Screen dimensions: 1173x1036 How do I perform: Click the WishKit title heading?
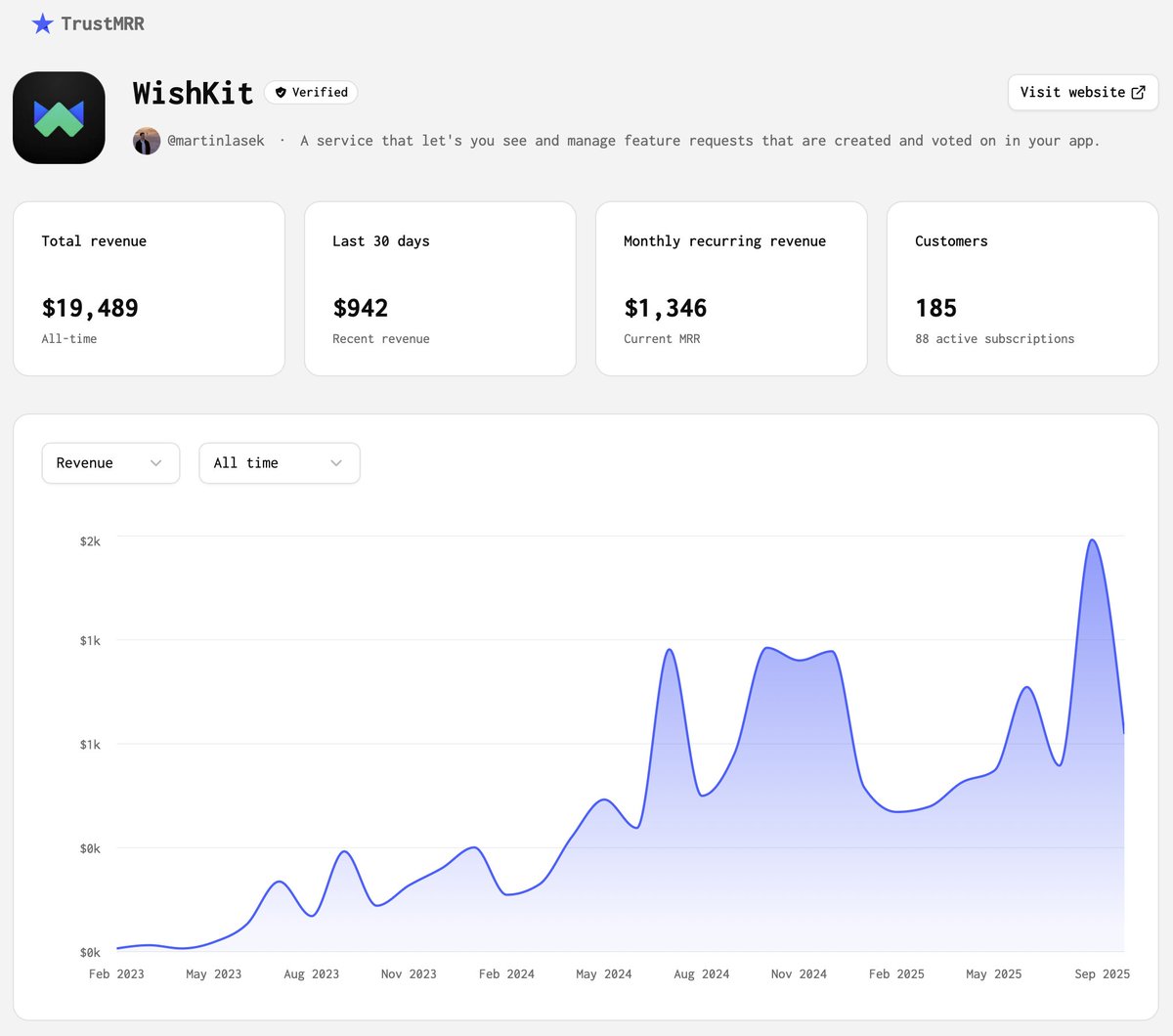tap(193, 93)
